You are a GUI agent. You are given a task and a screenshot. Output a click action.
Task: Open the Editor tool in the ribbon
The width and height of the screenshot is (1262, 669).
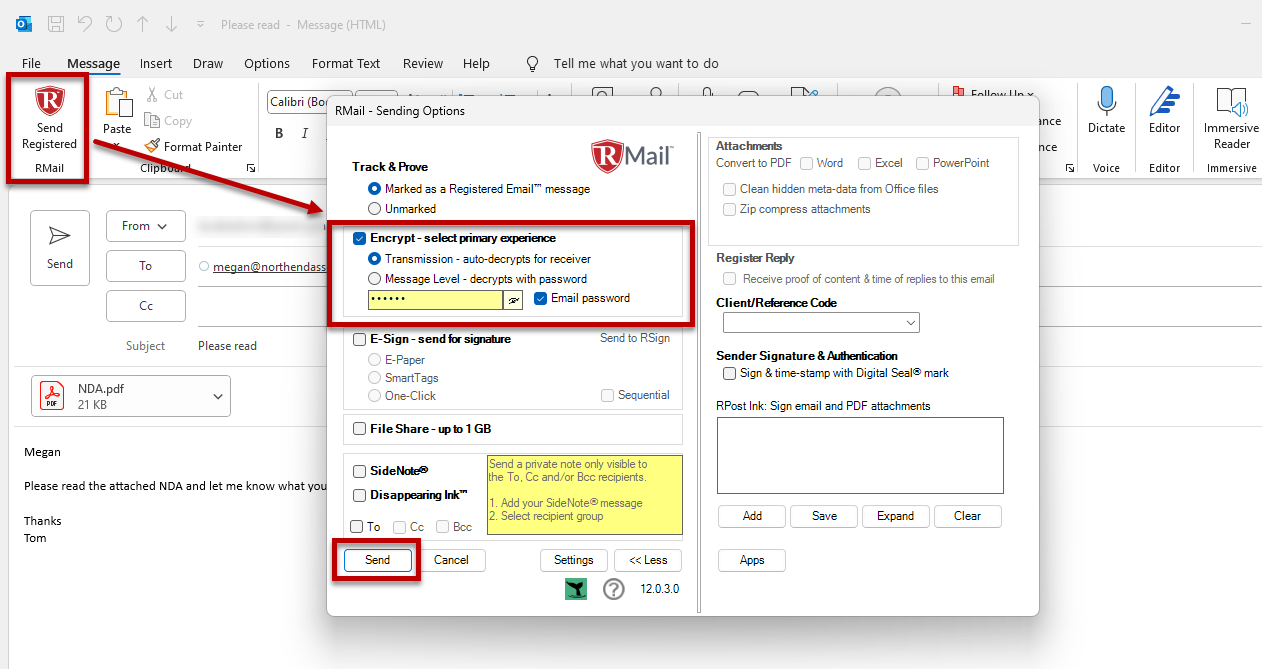(x=1164, y=111)
